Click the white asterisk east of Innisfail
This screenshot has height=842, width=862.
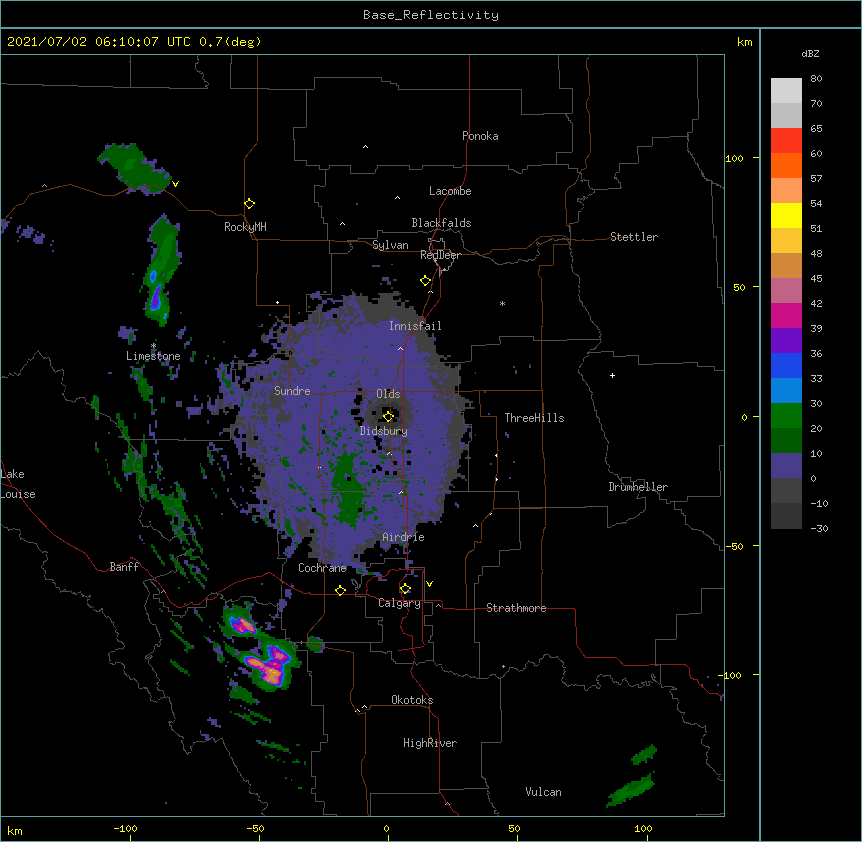tap(502, 303)
